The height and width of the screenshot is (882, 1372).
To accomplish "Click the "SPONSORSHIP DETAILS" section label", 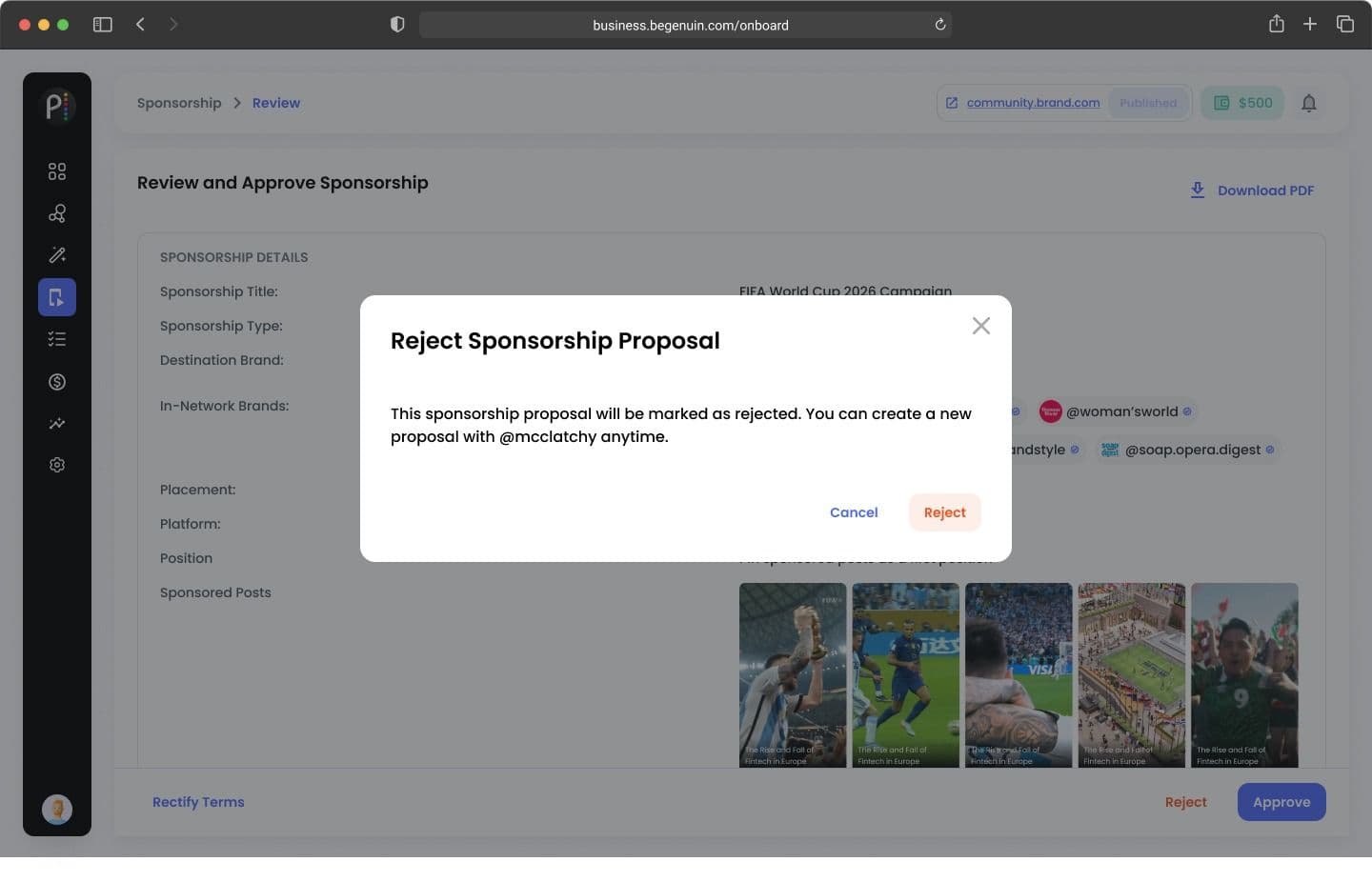I will [233, 257].
